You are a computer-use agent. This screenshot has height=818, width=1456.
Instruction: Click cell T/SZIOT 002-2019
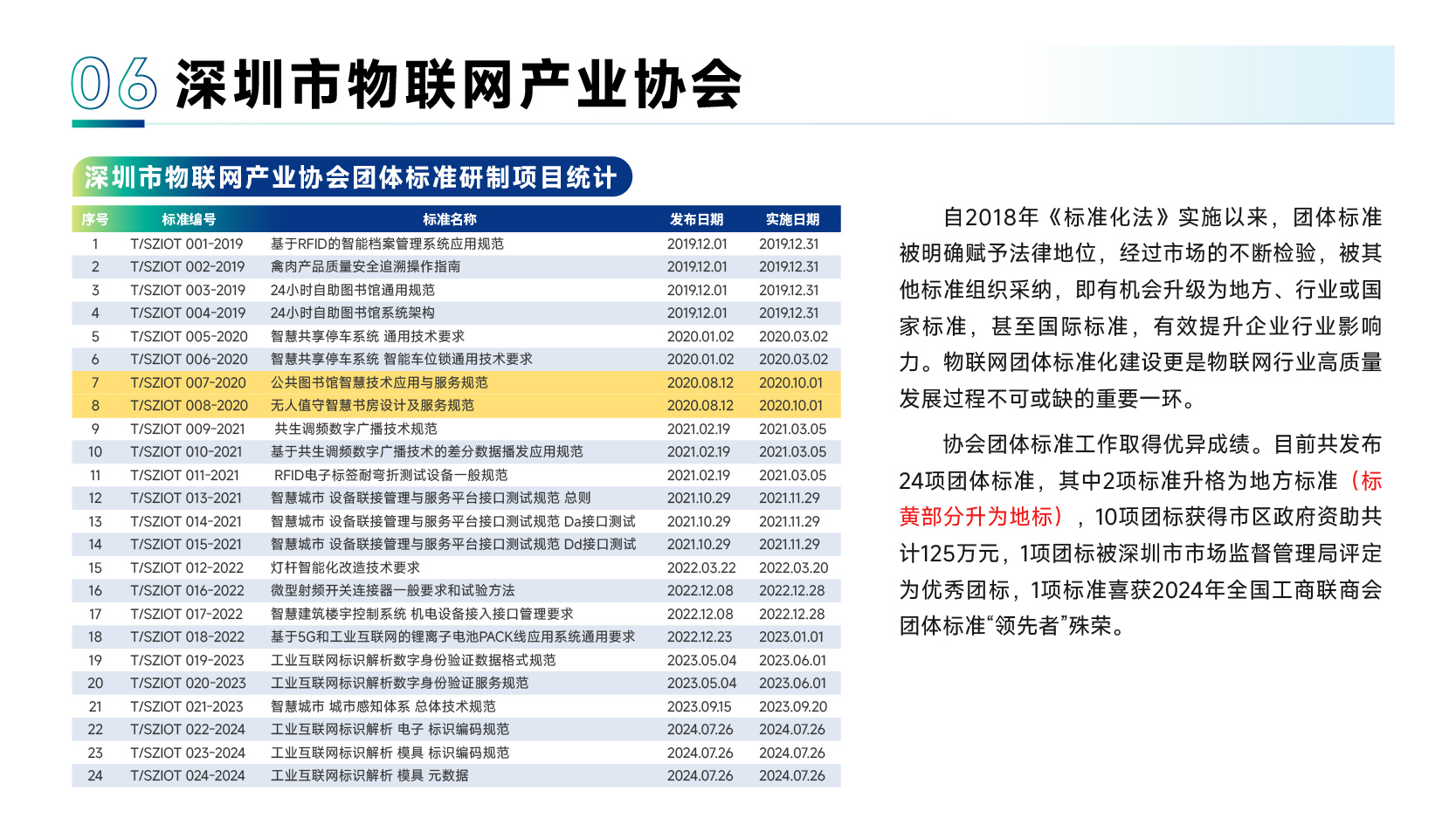[188, 266]
